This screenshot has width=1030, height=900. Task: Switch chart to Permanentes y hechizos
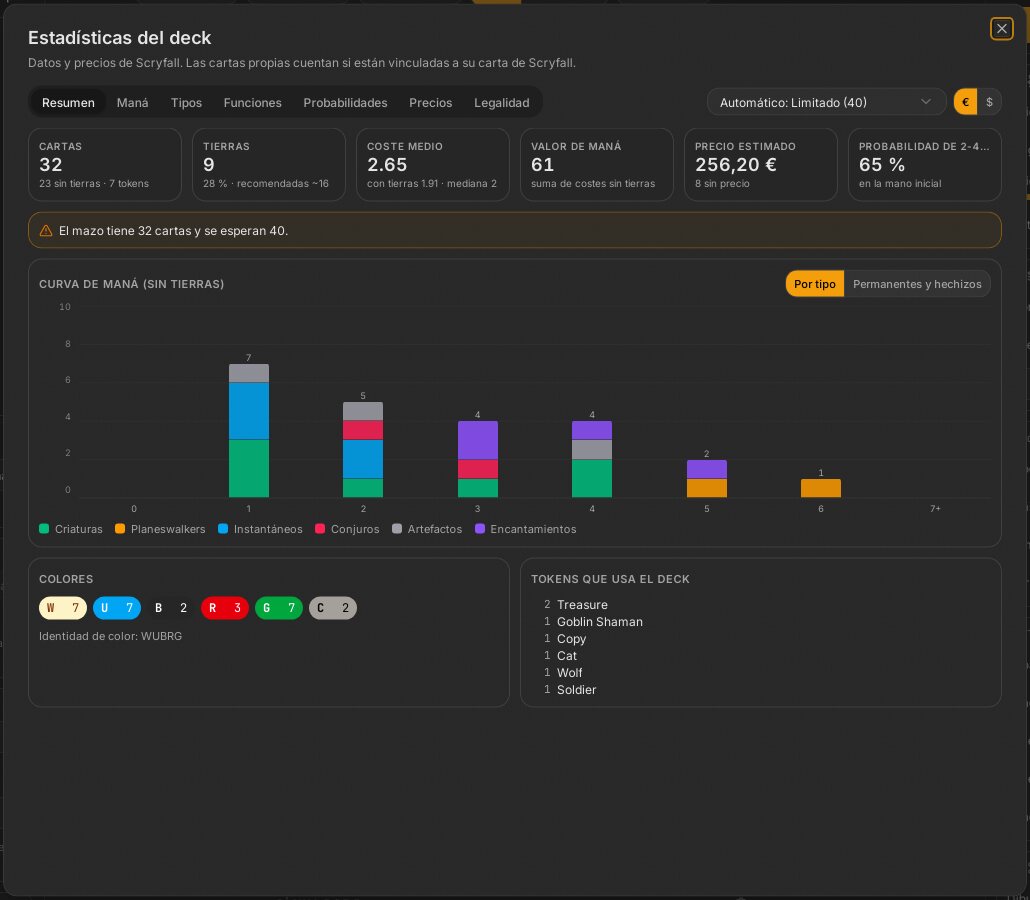pyautogui.click(x=917, y=284)
